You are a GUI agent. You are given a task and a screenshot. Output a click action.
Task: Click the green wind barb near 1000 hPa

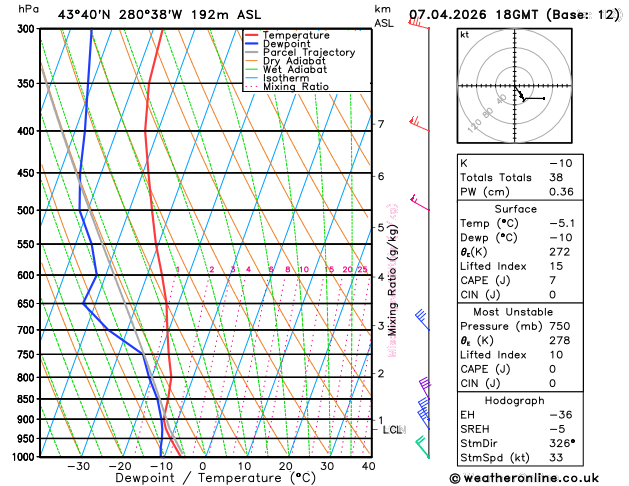[422, 447]
